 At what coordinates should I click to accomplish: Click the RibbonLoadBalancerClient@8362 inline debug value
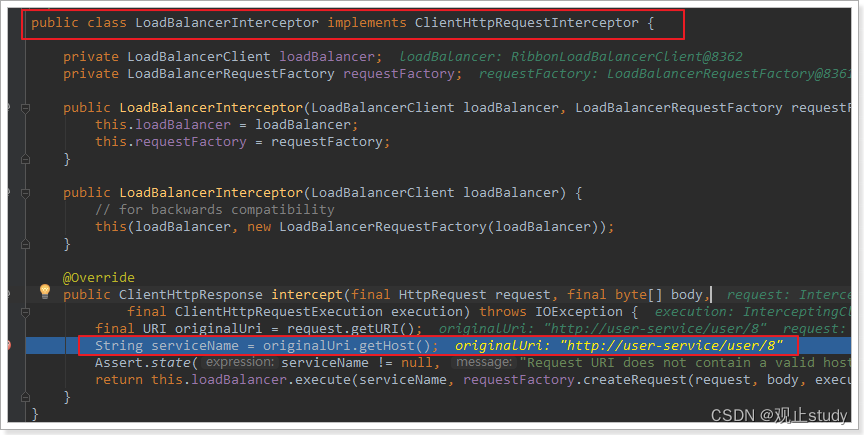(627, 57)
